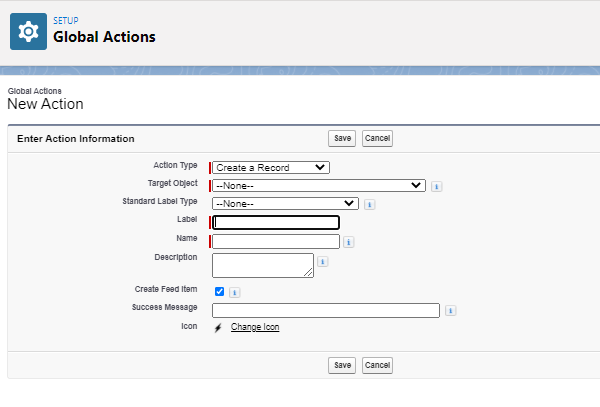This screenshot has height=407, width=600.
Task: Open the Action Type dropdown
Action: pos(271,167)
